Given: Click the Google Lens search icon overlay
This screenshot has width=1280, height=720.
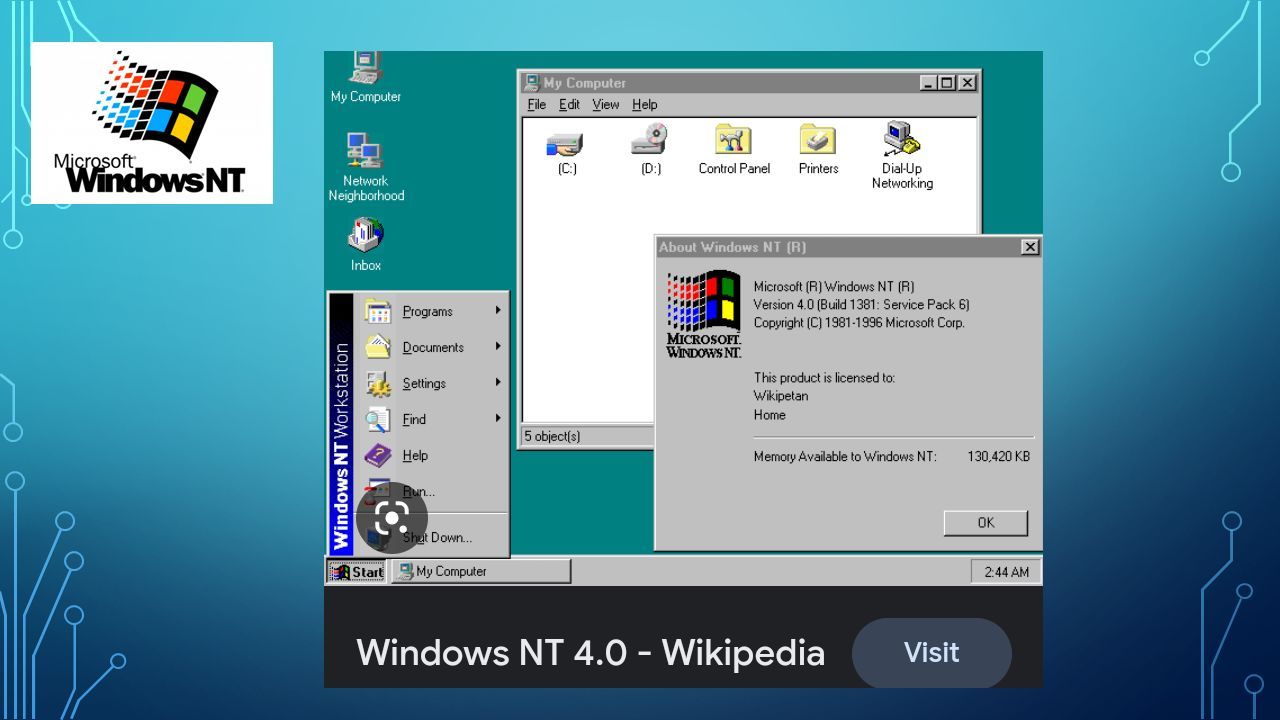Looking at the screenshot, I should pyautogui.click(x=392, y=518).
